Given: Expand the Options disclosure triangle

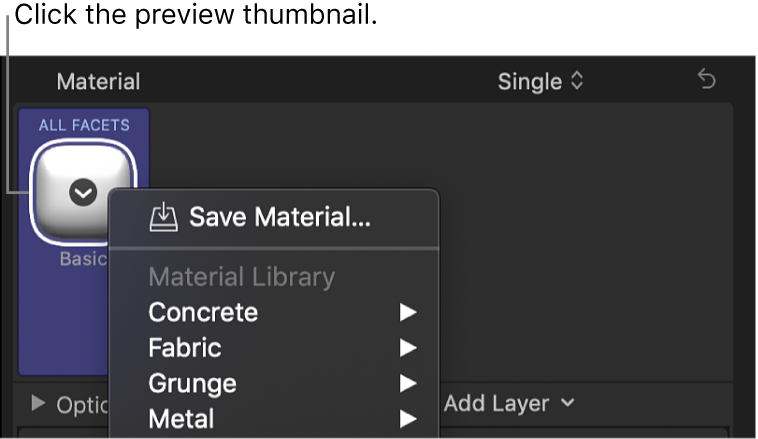Looking at the screenshot, I should click(39, 403).
